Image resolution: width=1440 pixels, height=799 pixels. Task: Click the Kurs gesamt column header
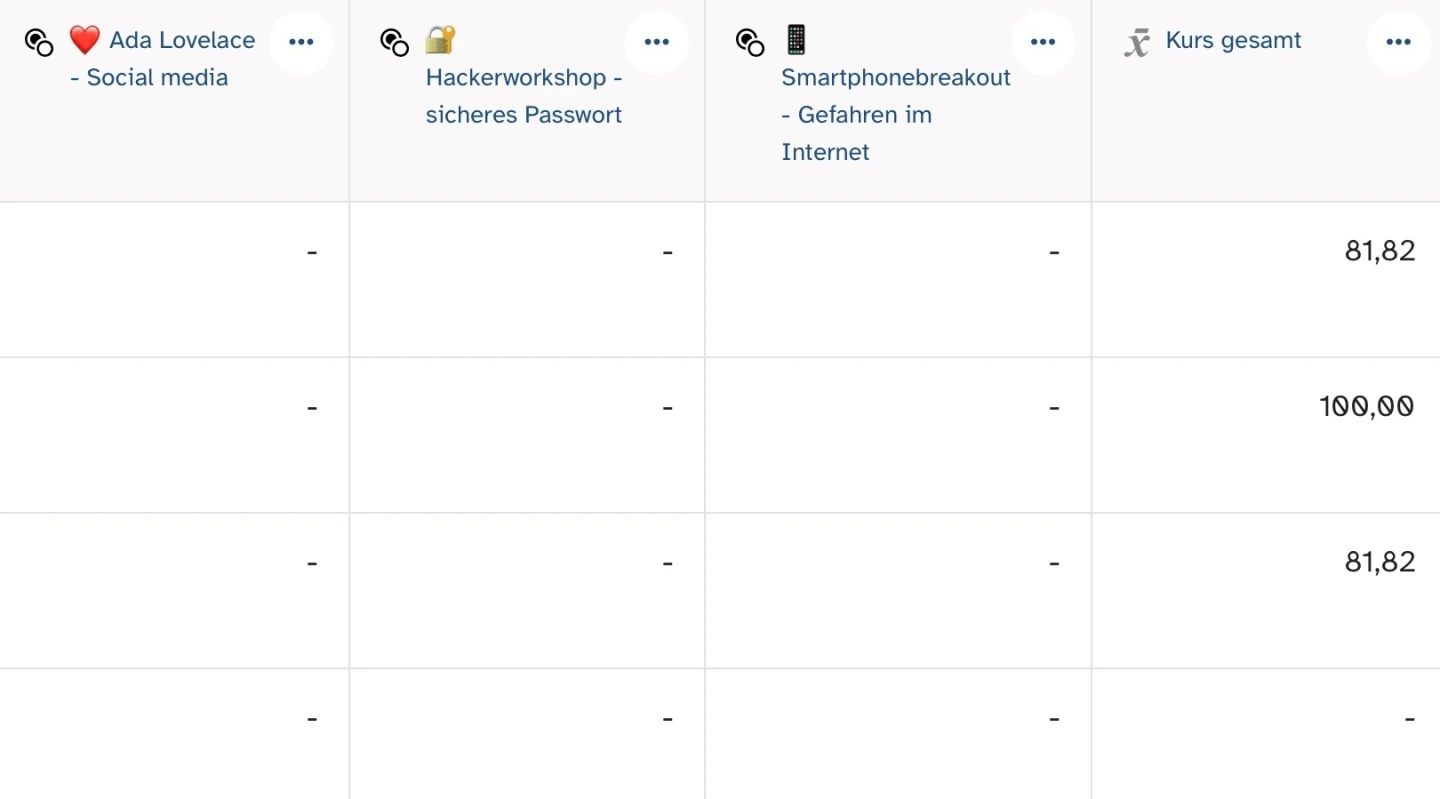[1233, 41]
